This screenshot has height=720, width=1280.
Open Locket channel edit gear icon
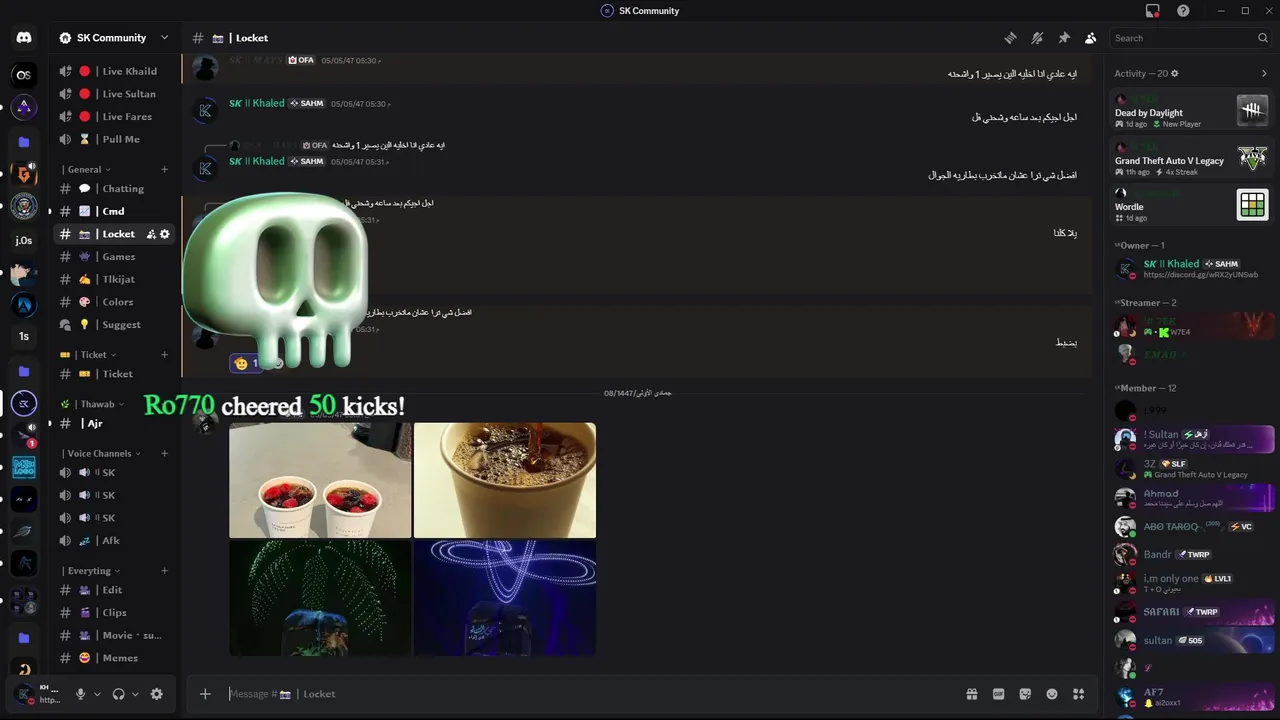(x=165, y=234)
